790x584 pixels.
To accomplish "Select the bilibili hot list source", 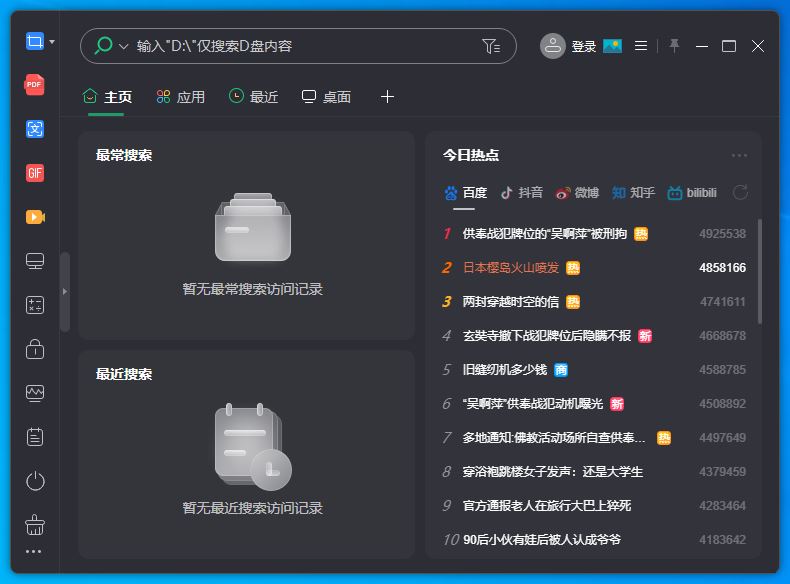I will point(692,192).
